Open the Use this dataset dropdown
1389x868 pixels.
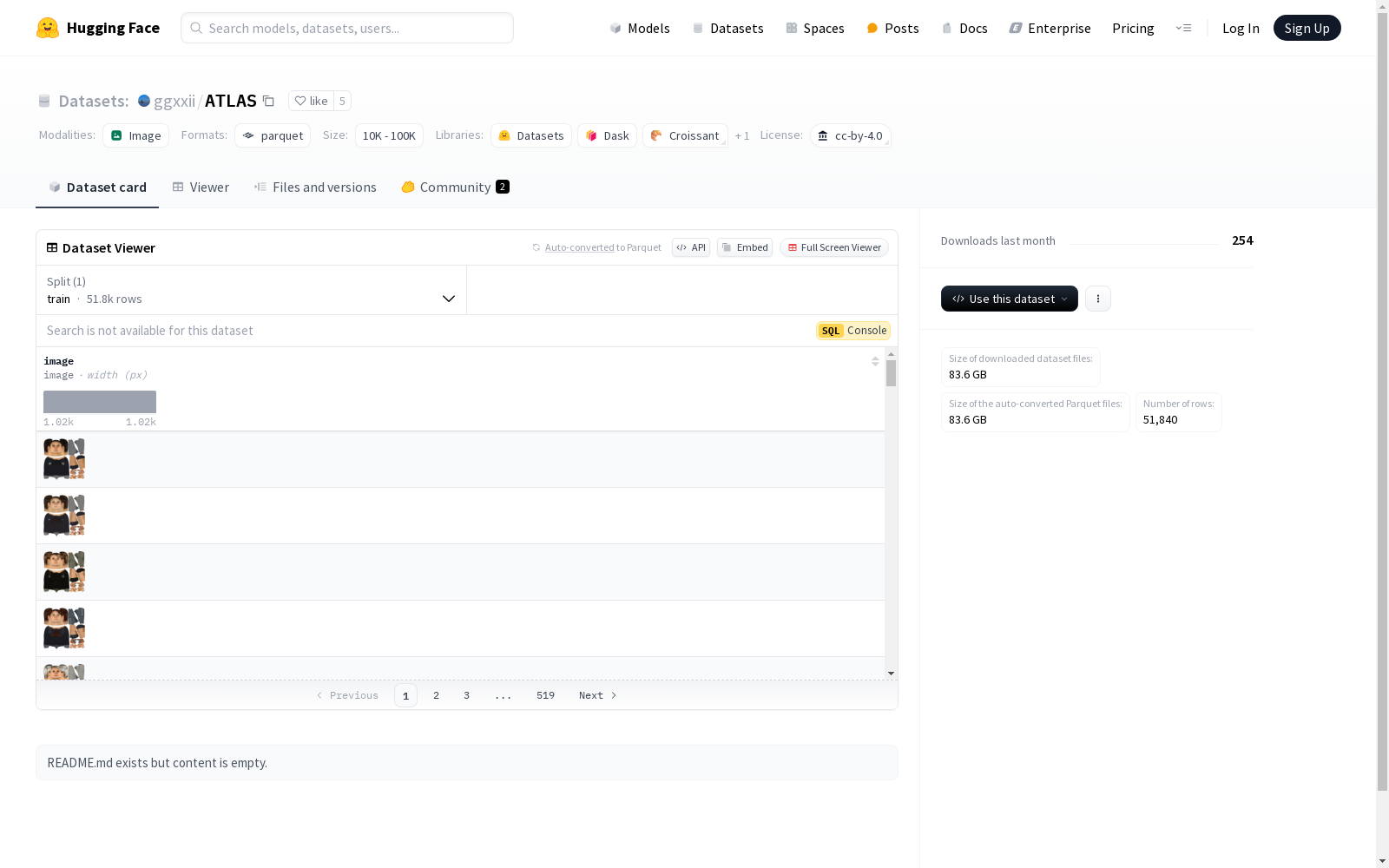pyautogui.click(x=1009, y=299)
